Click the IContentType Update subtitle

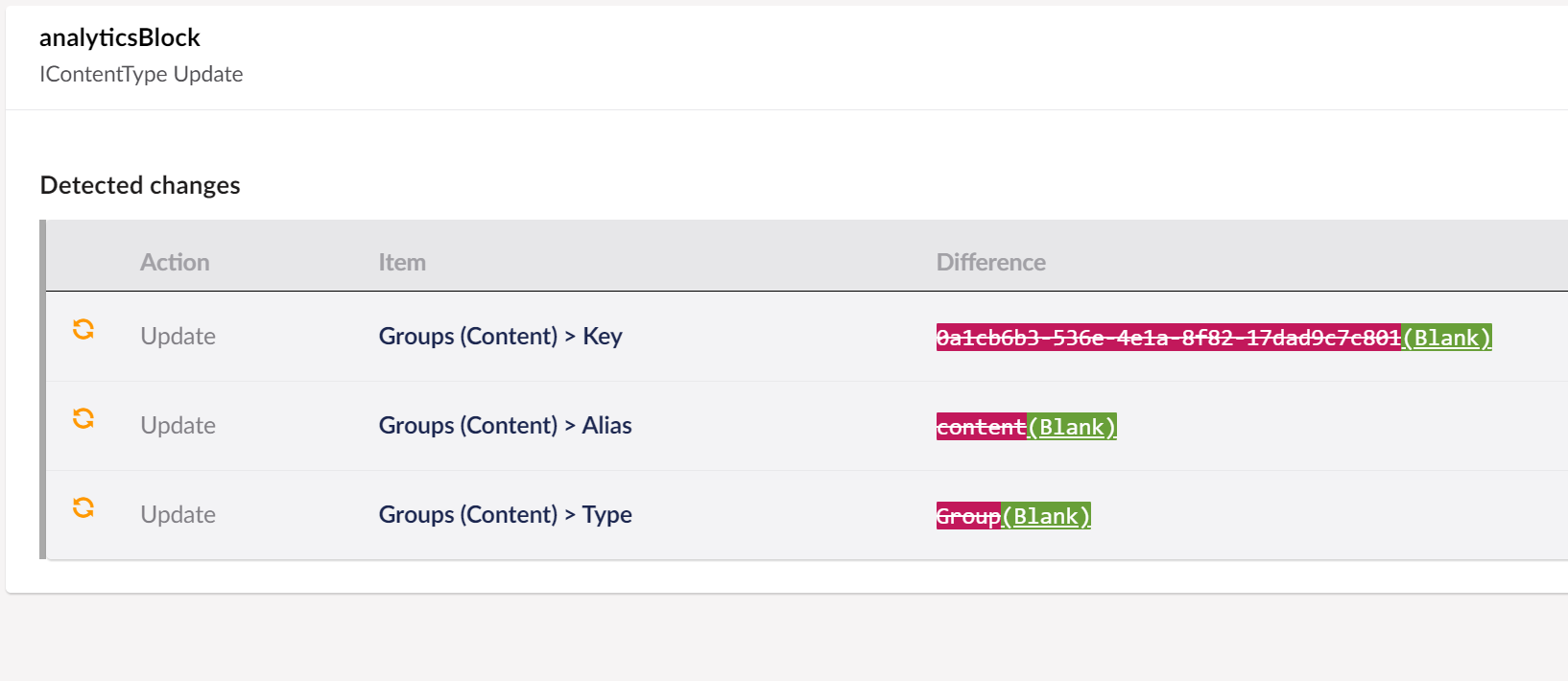point(141,74)
